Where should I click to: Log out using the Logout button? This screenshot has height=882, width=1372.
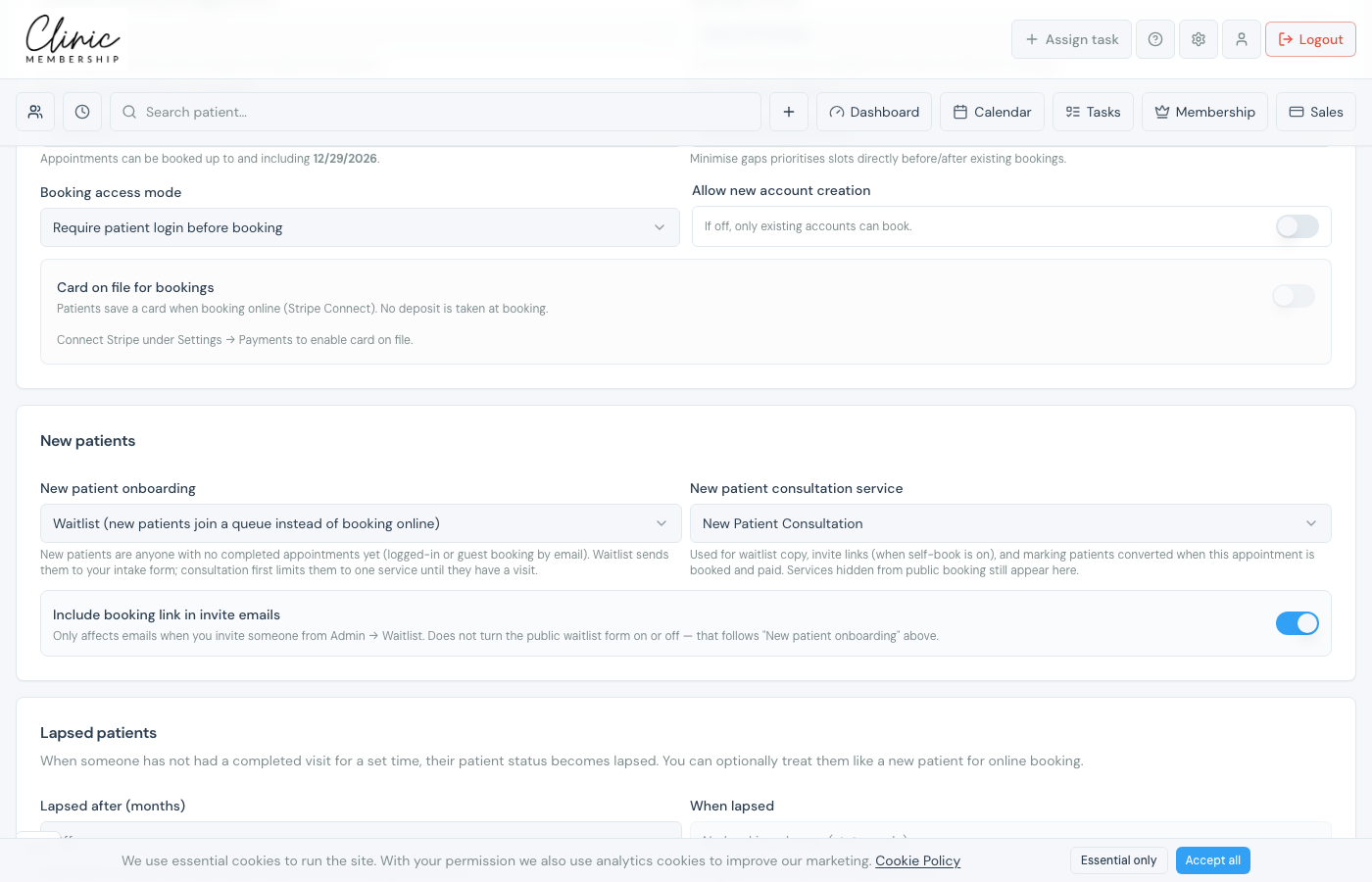(1310, 39)
